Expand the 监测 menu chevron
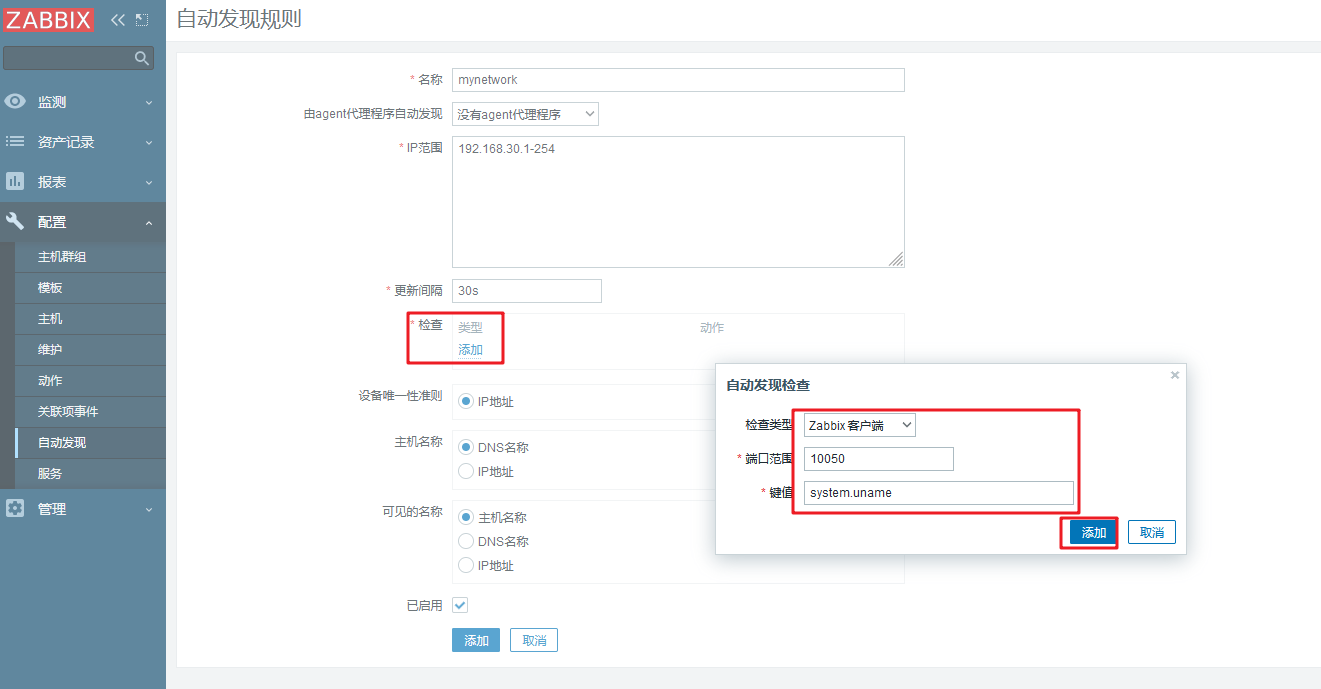 [x=149, y=103]
